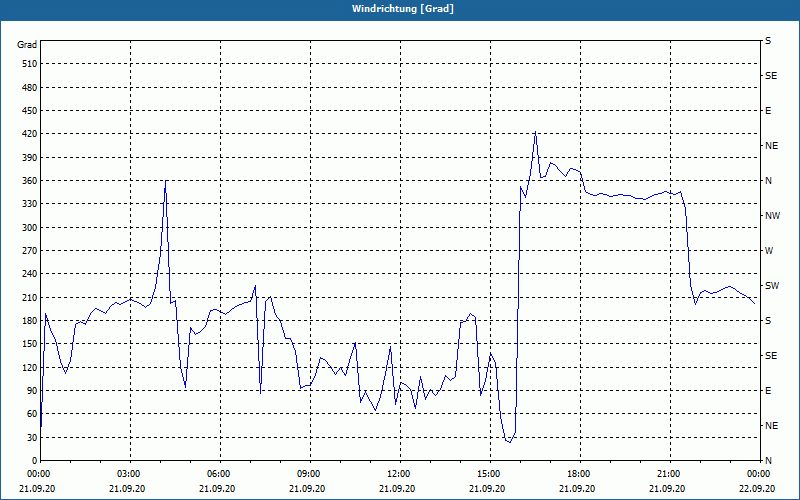Click the SW compass label

click(x=772, y=286)
